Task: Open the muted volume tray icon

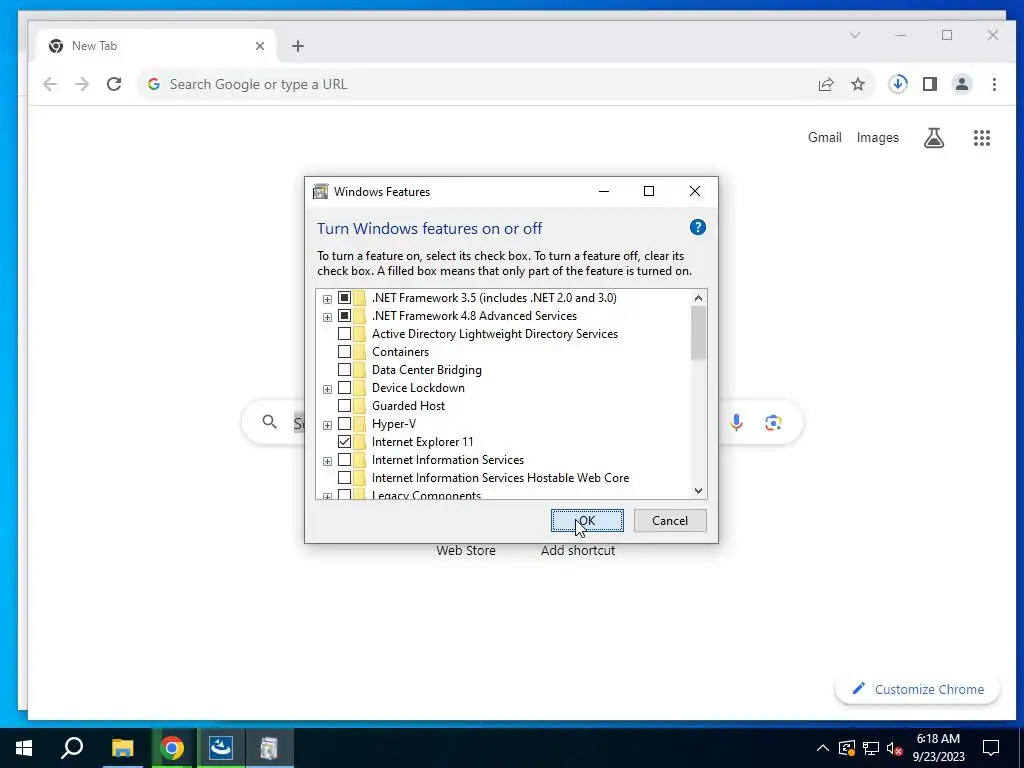Action: click(894, 748)
